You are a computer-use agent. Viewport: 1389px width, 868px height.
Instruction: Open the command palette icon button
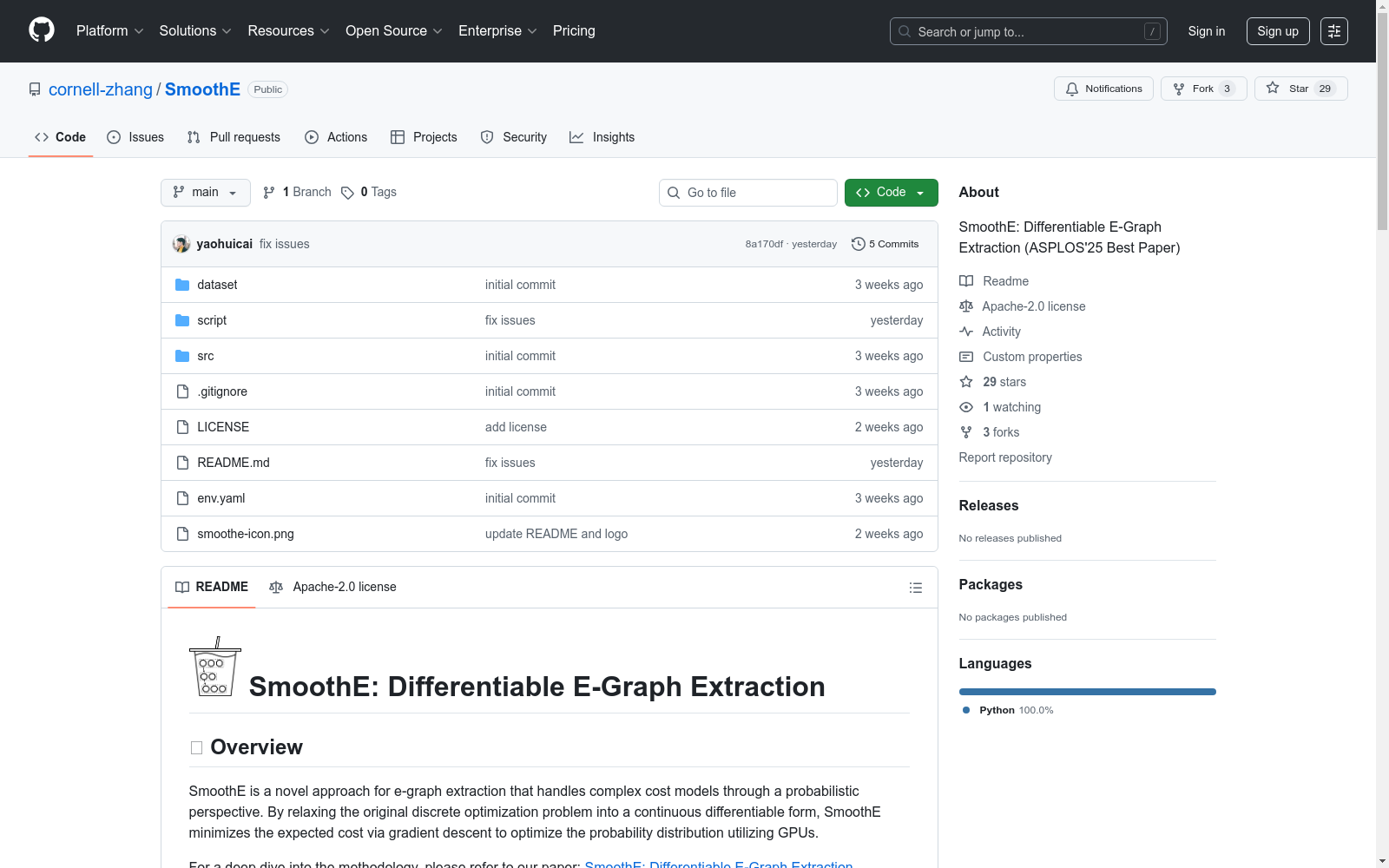click(x=1333, y=31)
